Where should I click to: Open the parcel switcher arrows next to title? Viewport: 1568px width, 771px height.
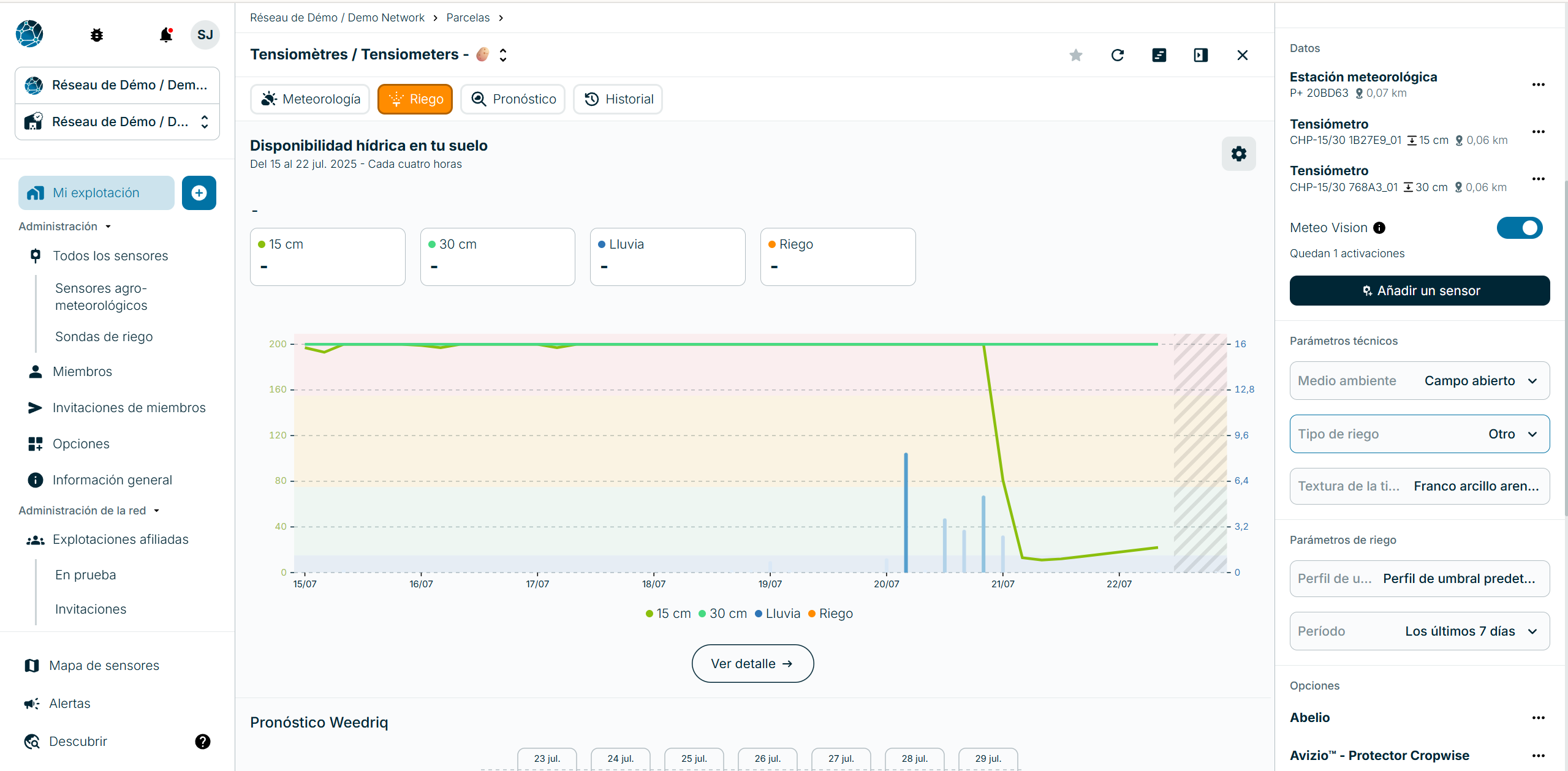point(503,55)
